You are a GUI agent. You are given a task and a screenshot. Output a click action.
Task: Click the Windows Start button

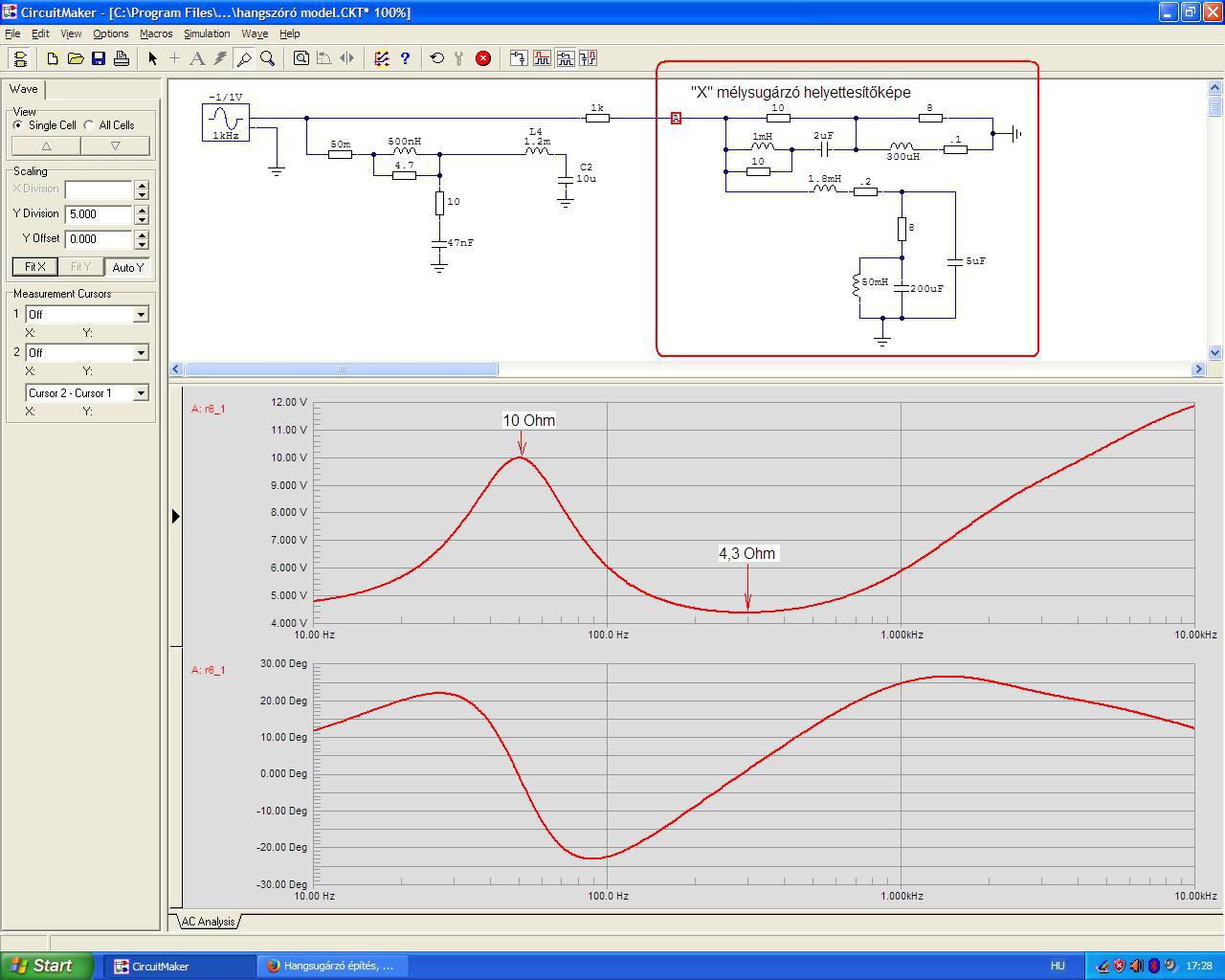pyautogui.click(x=46, y=966)
